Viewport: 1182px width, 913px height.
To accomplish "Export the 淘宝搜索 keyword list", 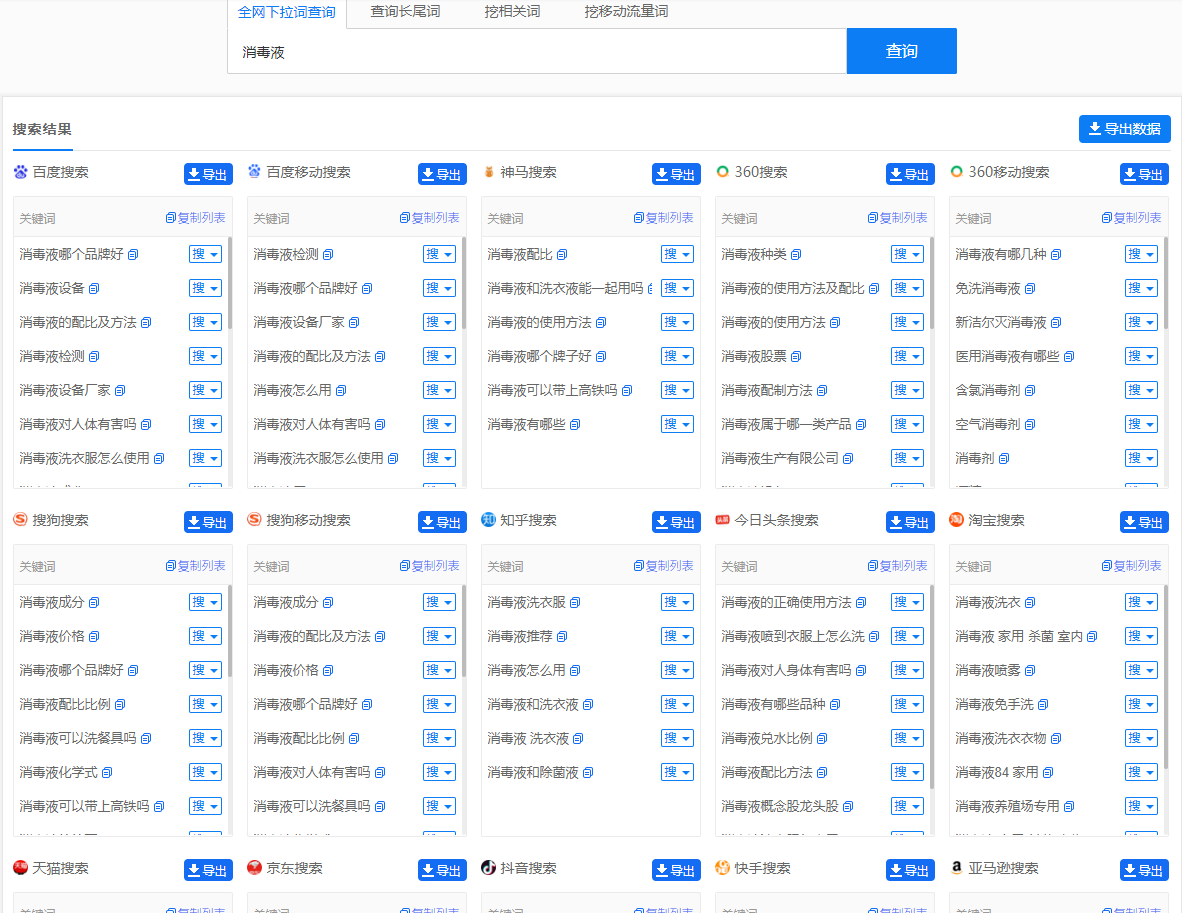I will [1144, 522].
